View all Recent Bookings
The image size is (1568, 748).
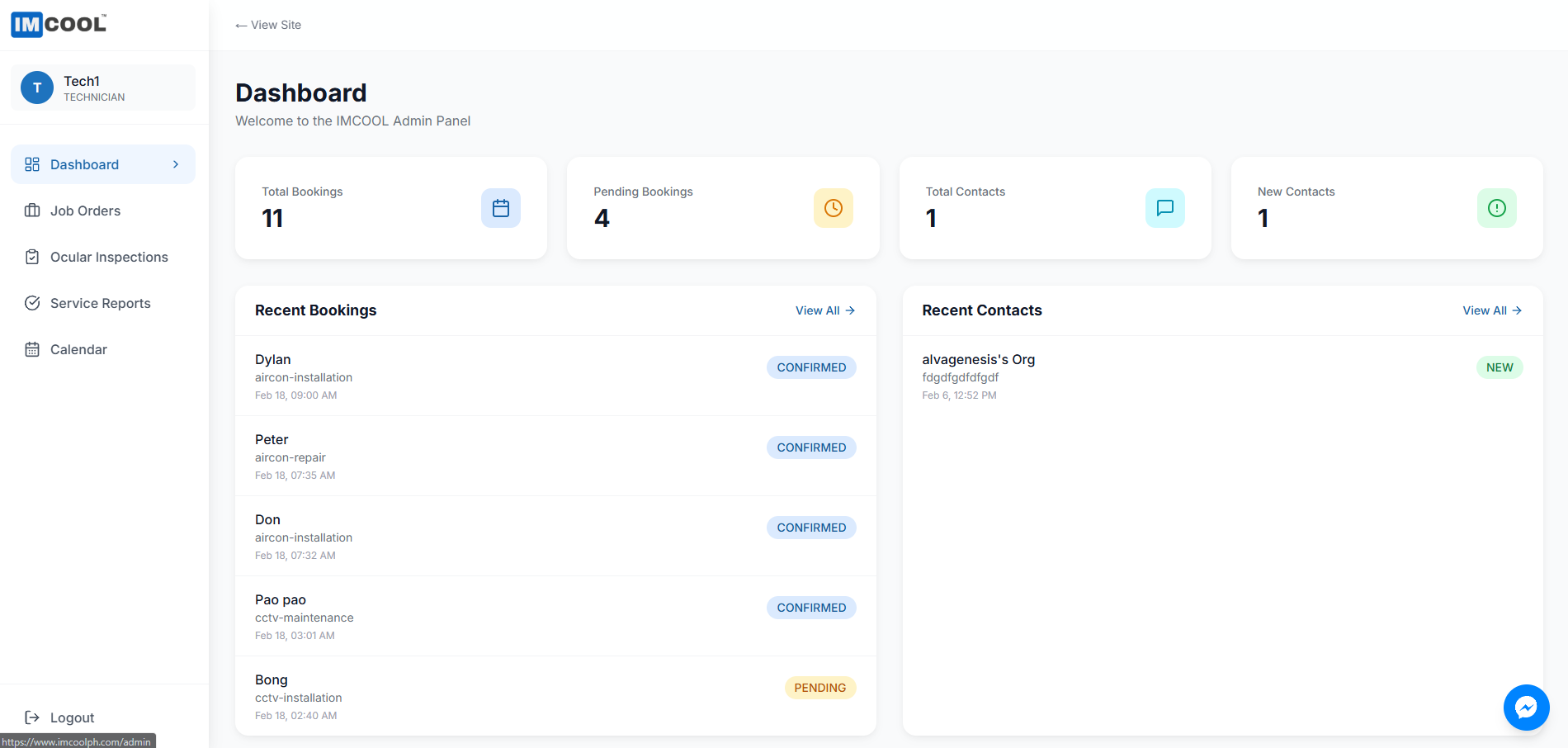824,310
